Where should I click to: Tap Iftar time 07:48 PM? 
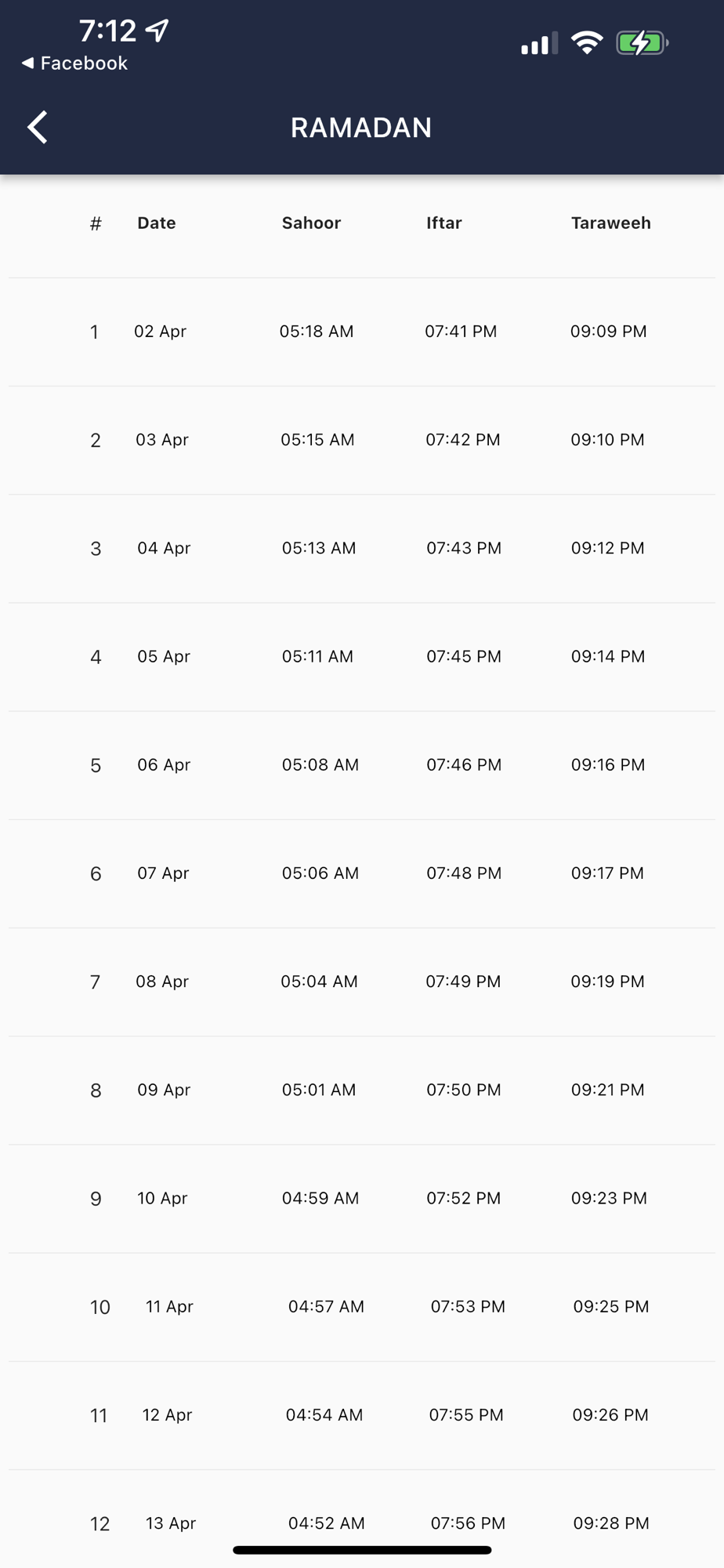[464, 873]
